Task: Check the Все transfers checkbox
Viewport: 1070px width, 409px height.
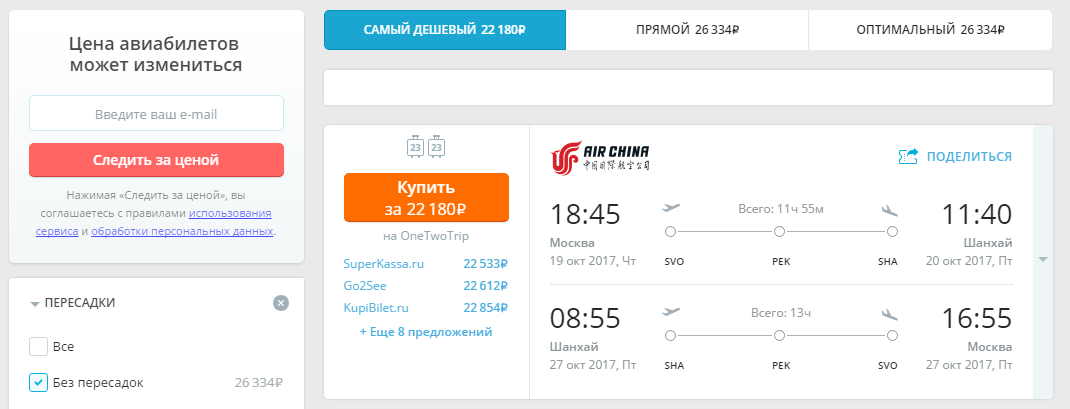Action: [x=38, y=346]
